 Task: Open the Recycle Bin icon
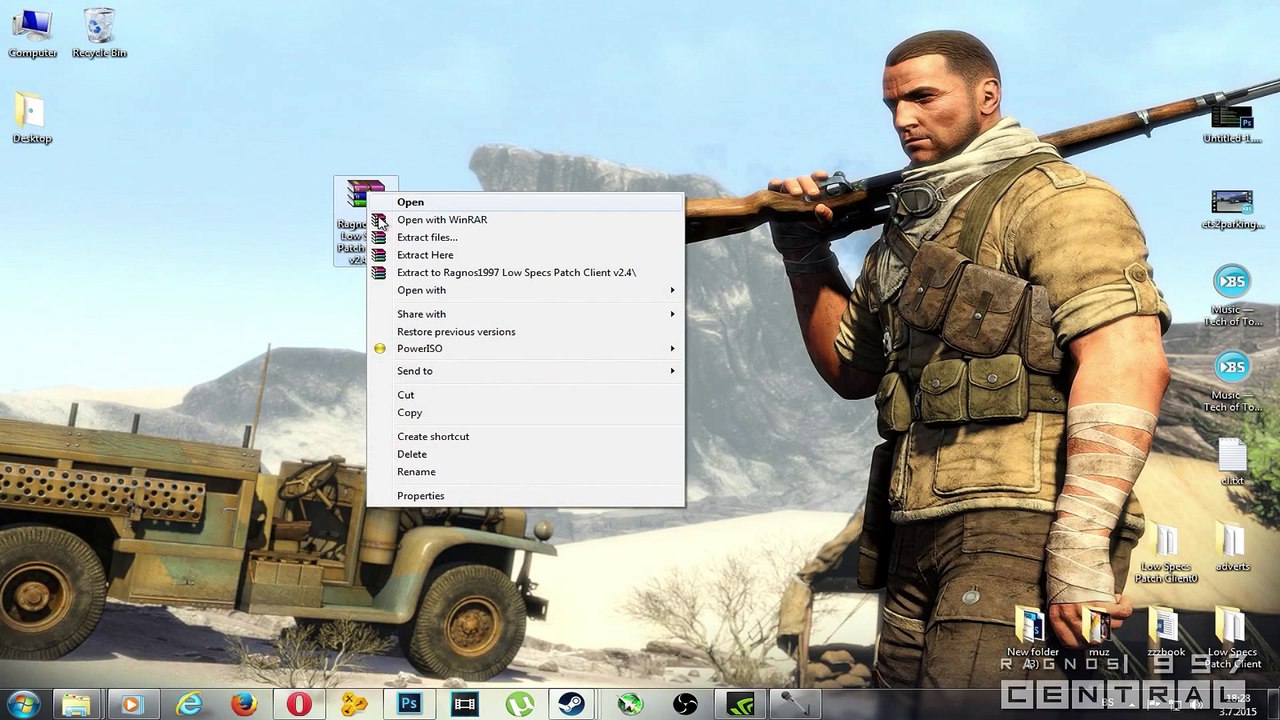pos(99,32)
